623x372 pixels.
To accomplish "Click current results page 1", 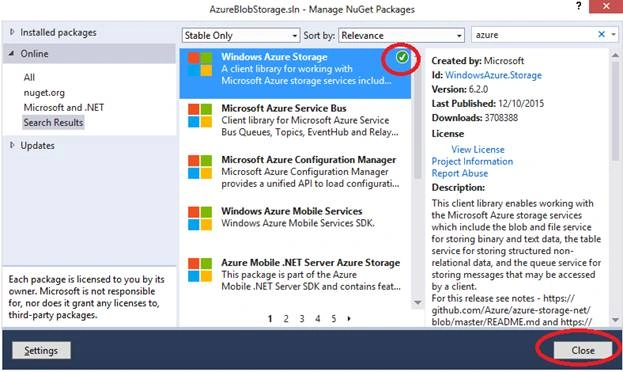I will pyautogui.click(x=270, y=318).
